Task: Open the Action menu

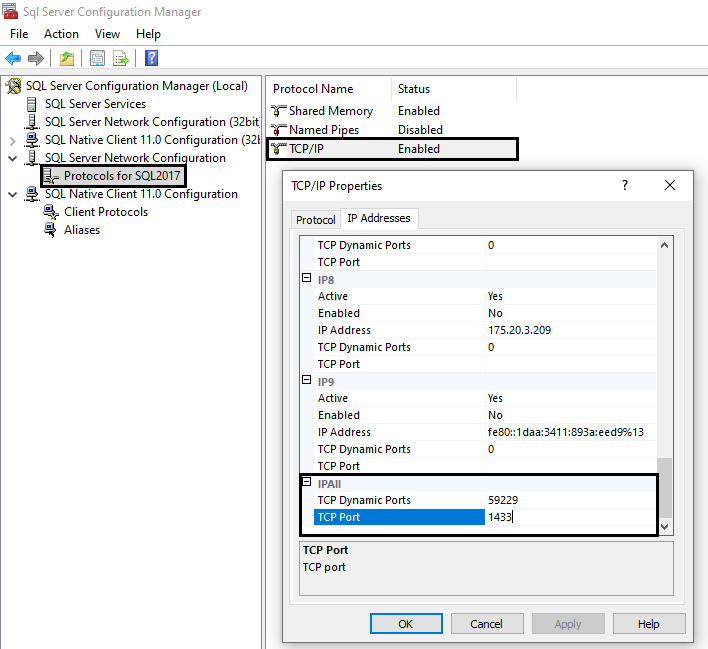Action: pos(61,34)
